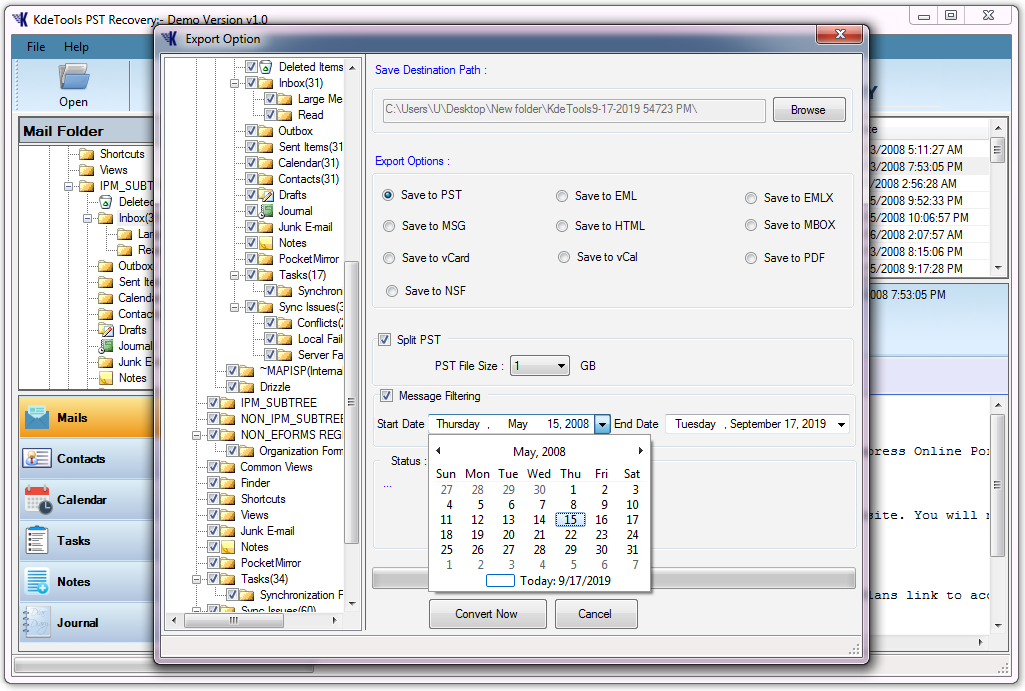Select Sent Items(31) folder in export tree
Viewport: 1025px width, 691px height.
coord(311,147)
